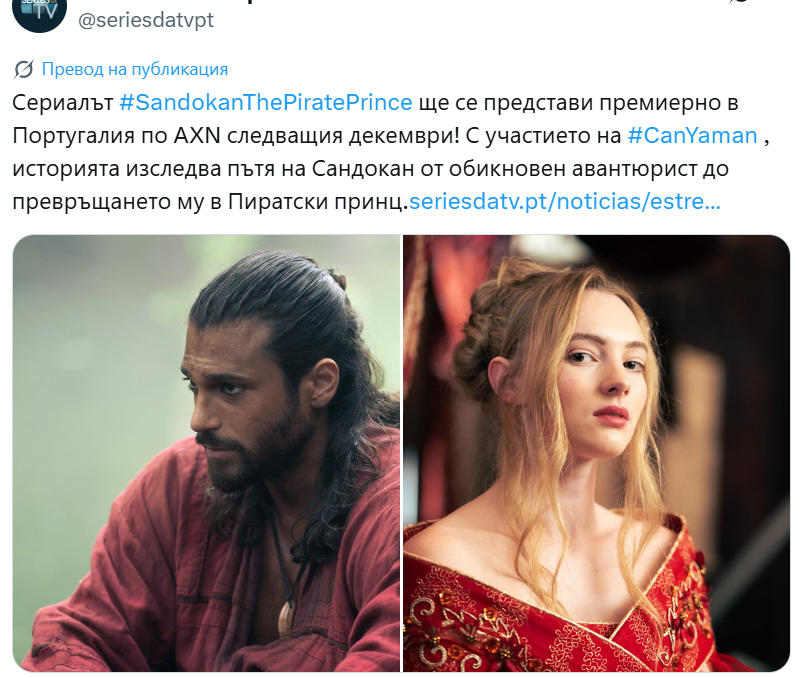Click the translation icon beside Превод на публикация
This screenshot has width=802, height=678.
click(24, 70)
